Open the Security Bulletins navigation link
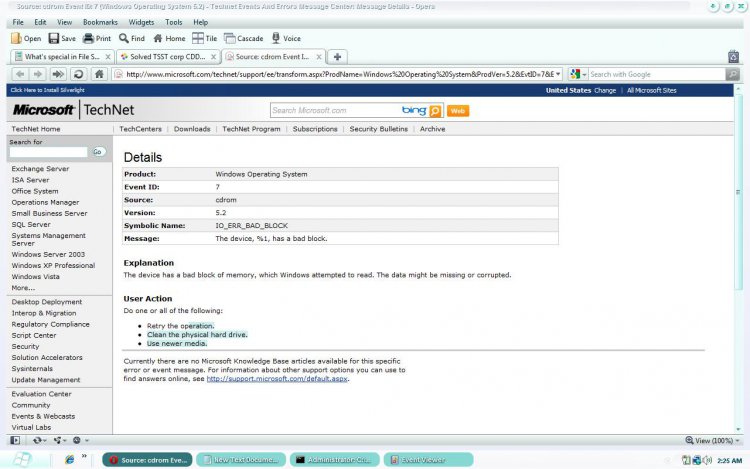This screenshot has height=469, width=750. tap(378, 129)
